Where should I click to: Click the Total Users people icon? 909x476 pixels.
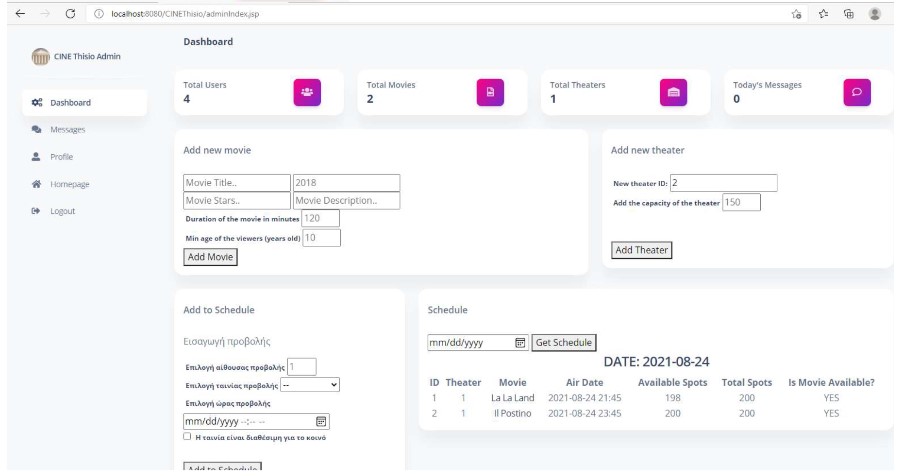pyautogui.click(x=307, y=92)
